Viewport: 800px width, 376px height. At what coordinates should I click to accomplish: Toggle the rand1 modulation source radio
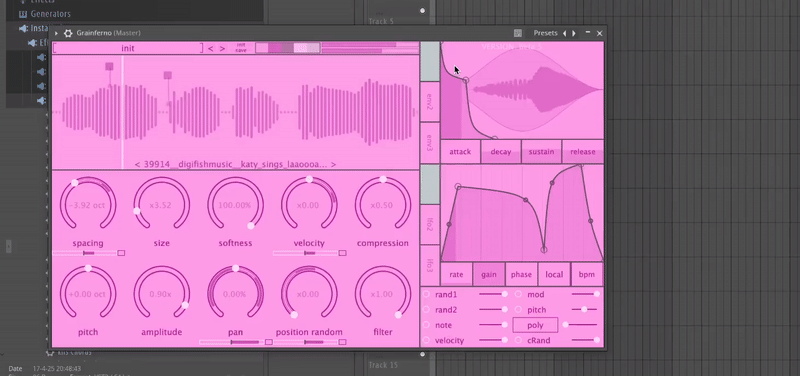click(x=426, y=294)
